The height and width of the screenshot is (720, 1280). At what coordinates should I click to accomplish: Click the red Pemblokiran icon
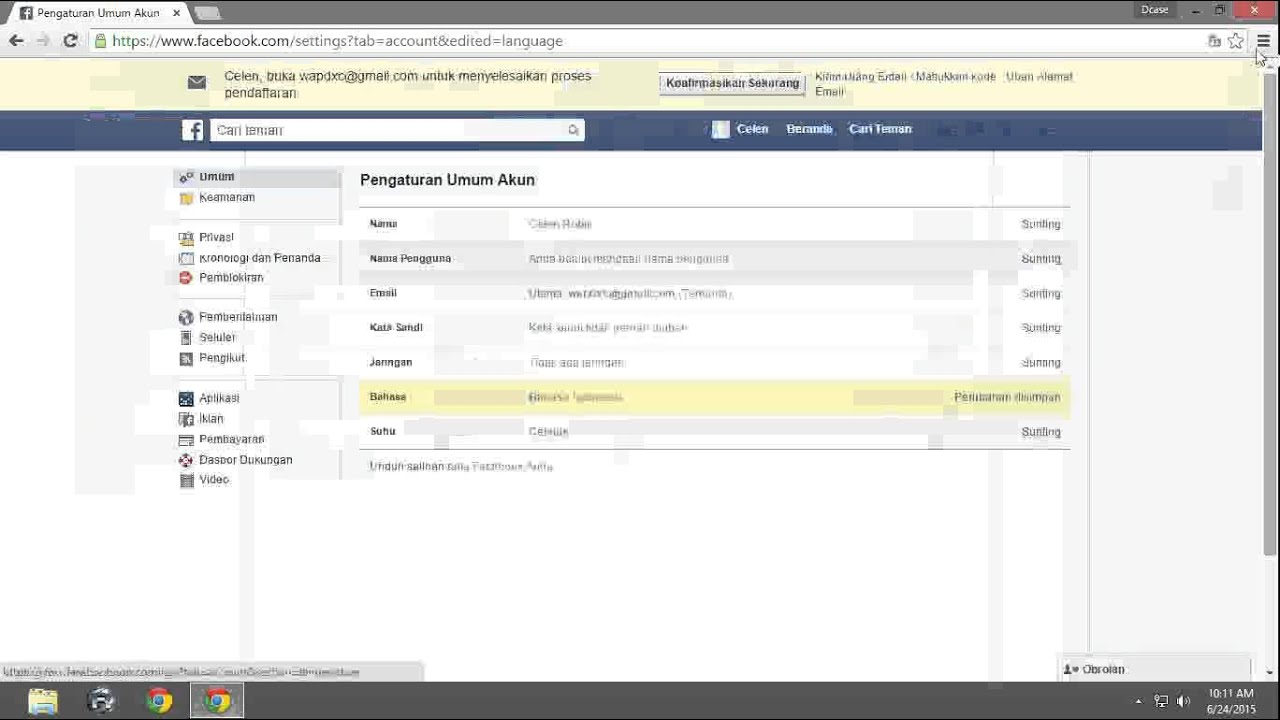[x=186, y=278]
